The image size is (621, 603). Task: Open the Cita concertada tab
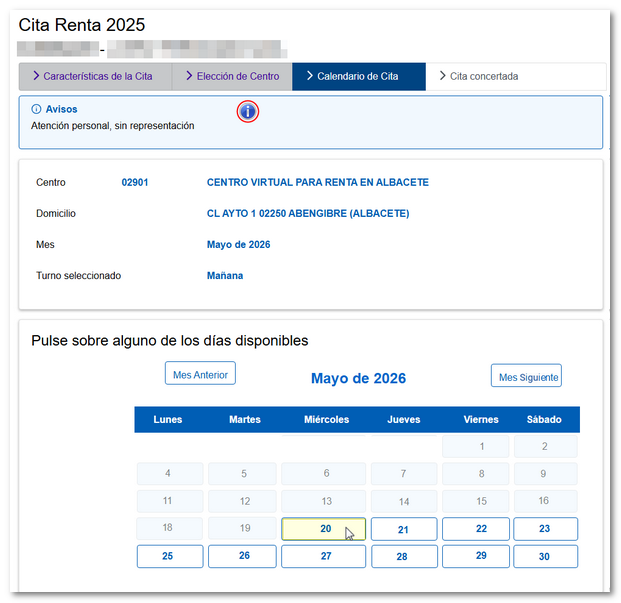(x=483, y=76)
